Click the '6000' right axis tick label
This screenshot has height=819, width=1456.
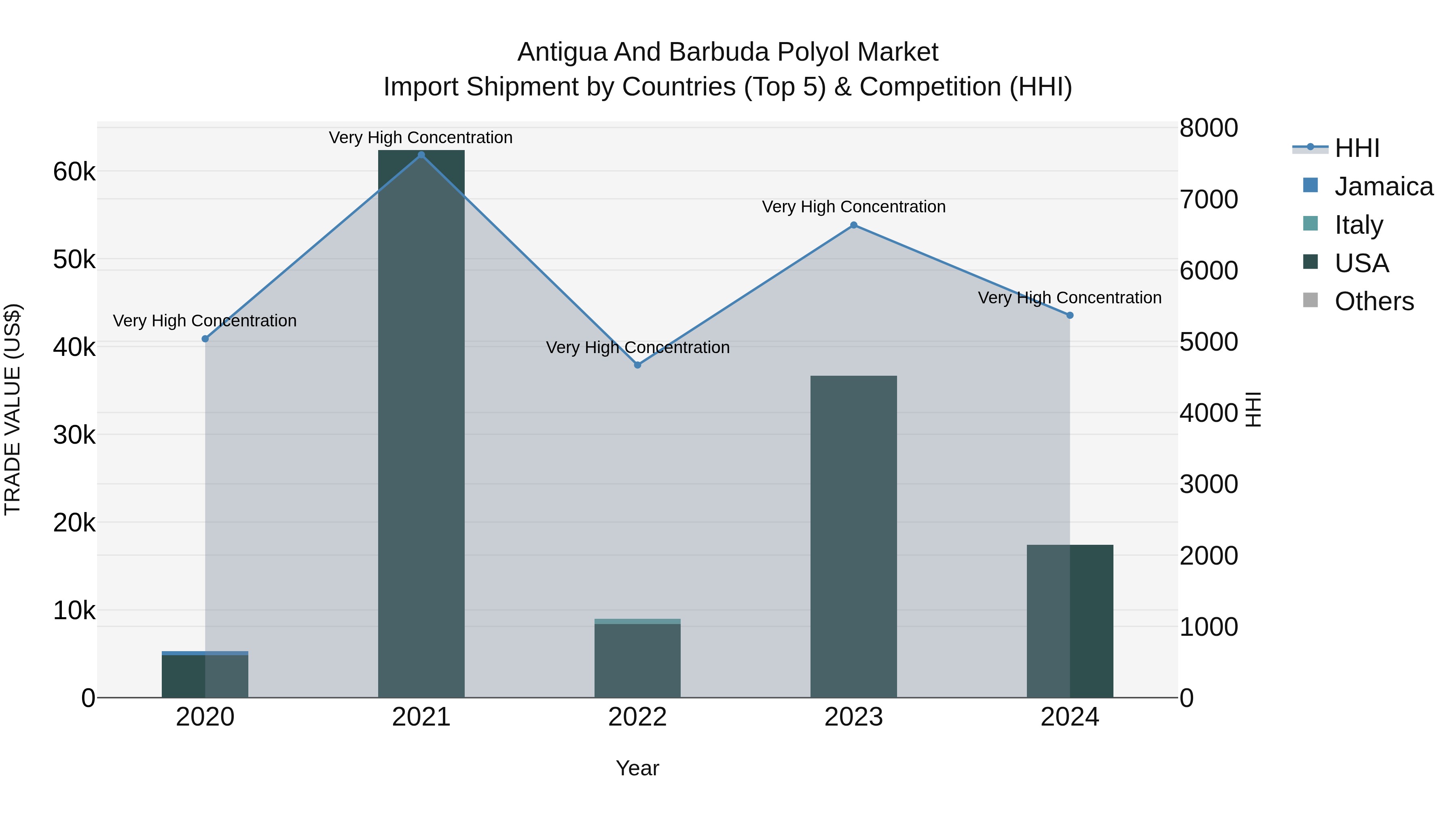(1209, 270)
